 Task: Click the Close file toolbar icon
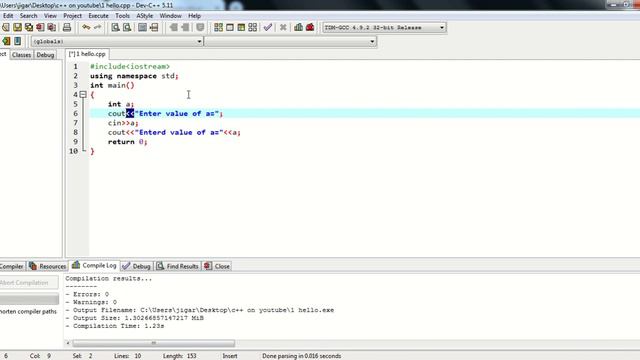tap(40, 27)
